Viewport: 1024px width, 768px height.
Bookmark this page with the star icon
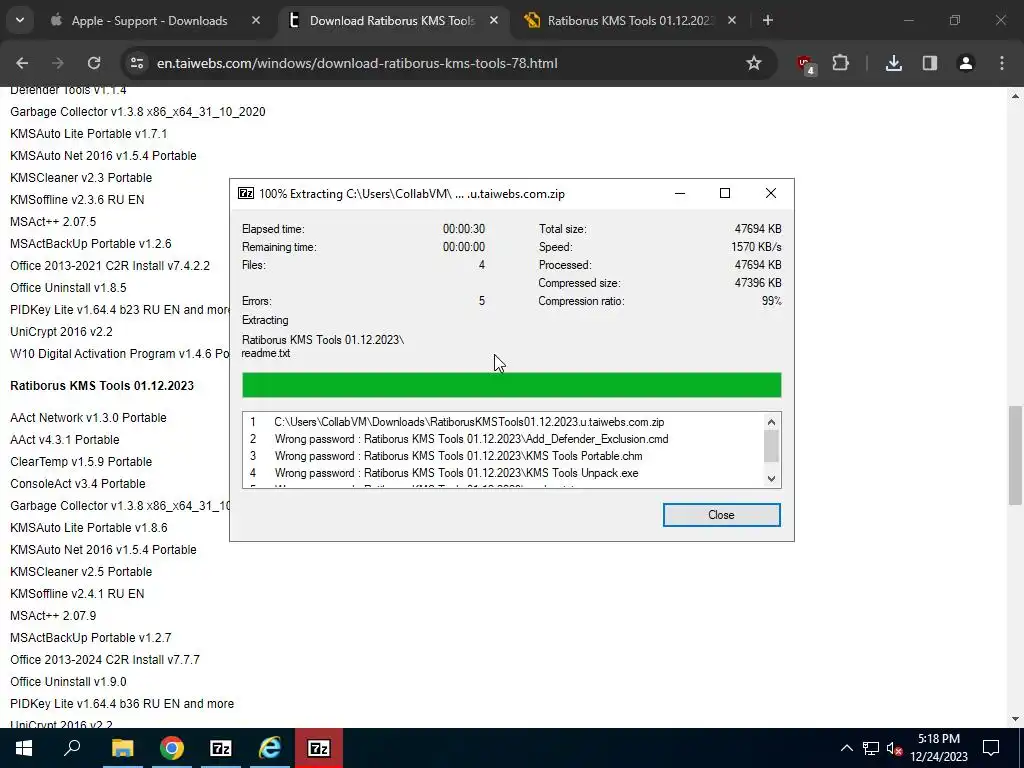[754, 63]
